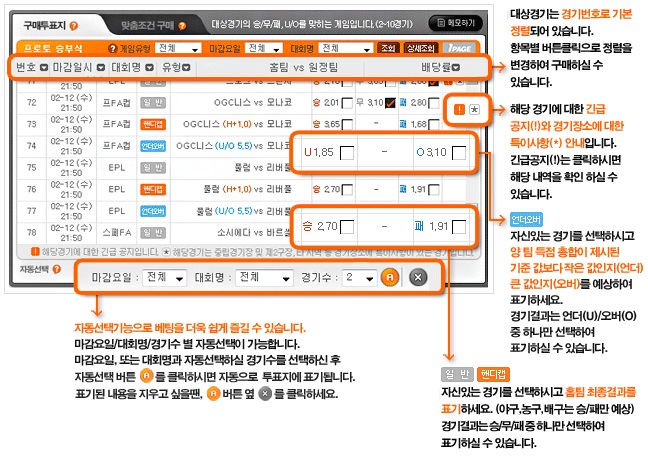Click the 스페FA league cell on row 78
The width and height of the screenshot is (648, 459).
[117, 233]
